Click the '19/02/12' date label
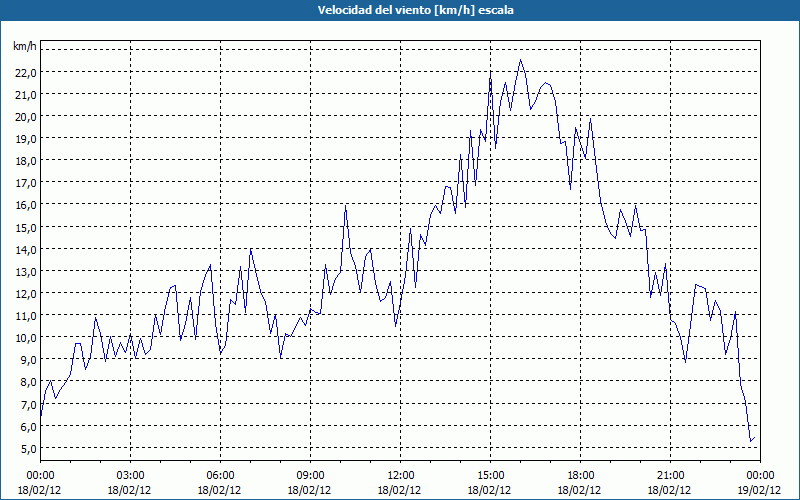Image resolution: width=800 pixels, height=500 pixels. [760, 490]
